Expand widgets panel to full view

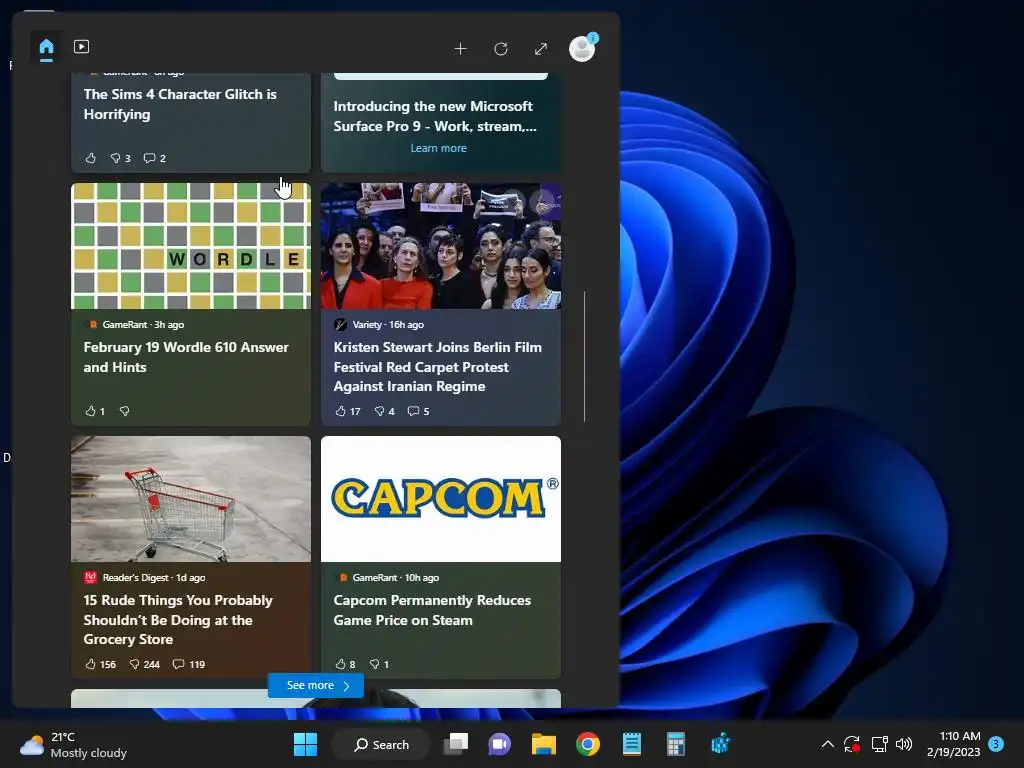[x=541, y=49]
